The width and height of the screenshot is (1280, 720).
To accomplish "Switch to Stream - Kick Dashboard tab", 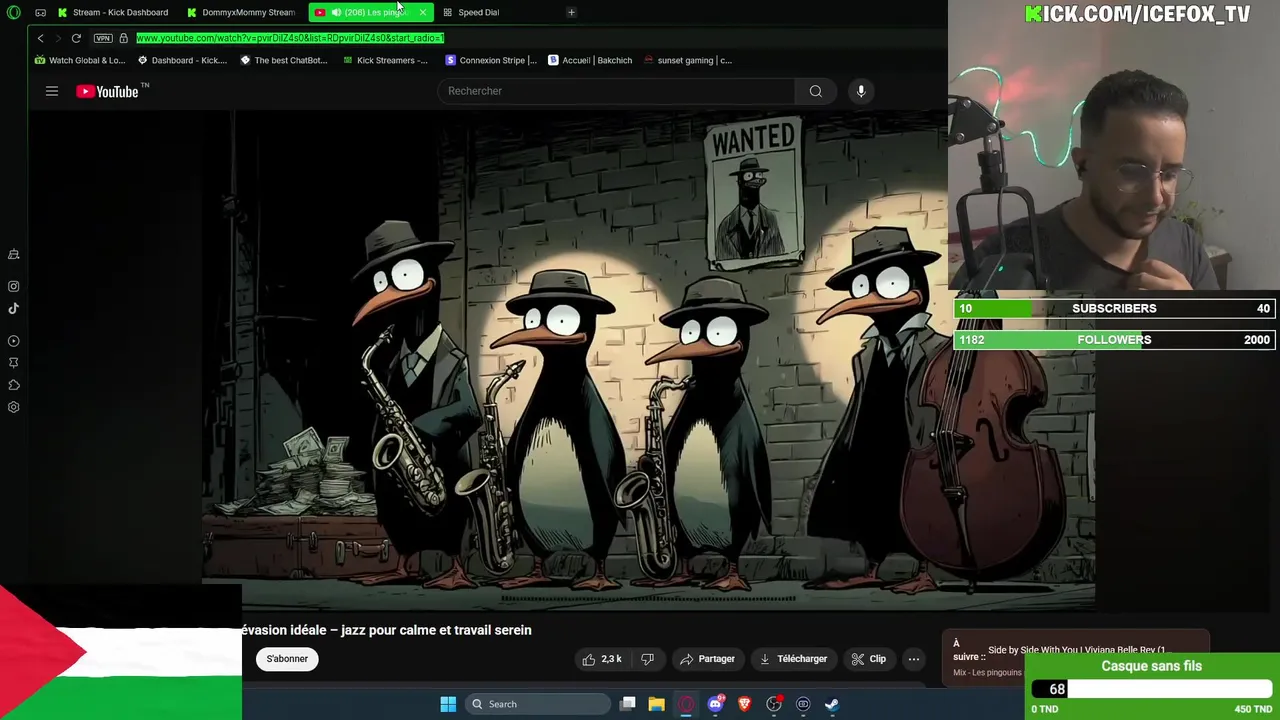I will click(113, 12).
